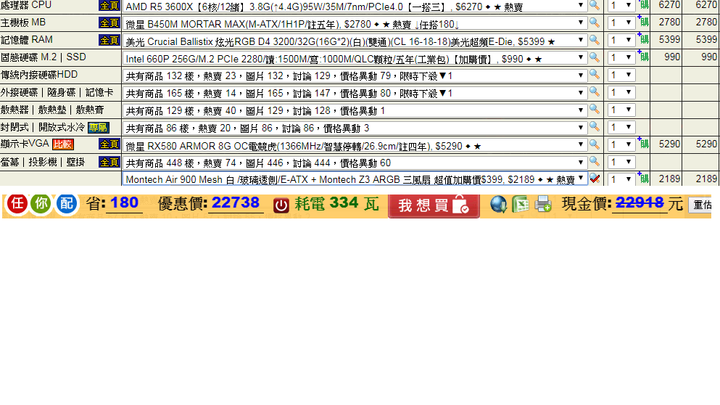Click the 主機板 MB category label
The width and height of the screenshot is (720, 405).
(x=23, y=22)
